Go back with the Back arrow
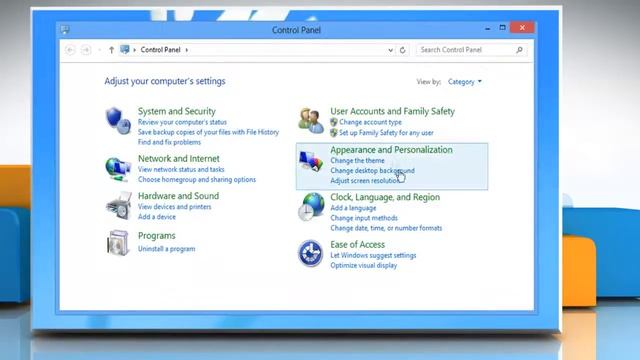Screen dimensions: 640x360 pyautogui.click(x=70, y=50)
